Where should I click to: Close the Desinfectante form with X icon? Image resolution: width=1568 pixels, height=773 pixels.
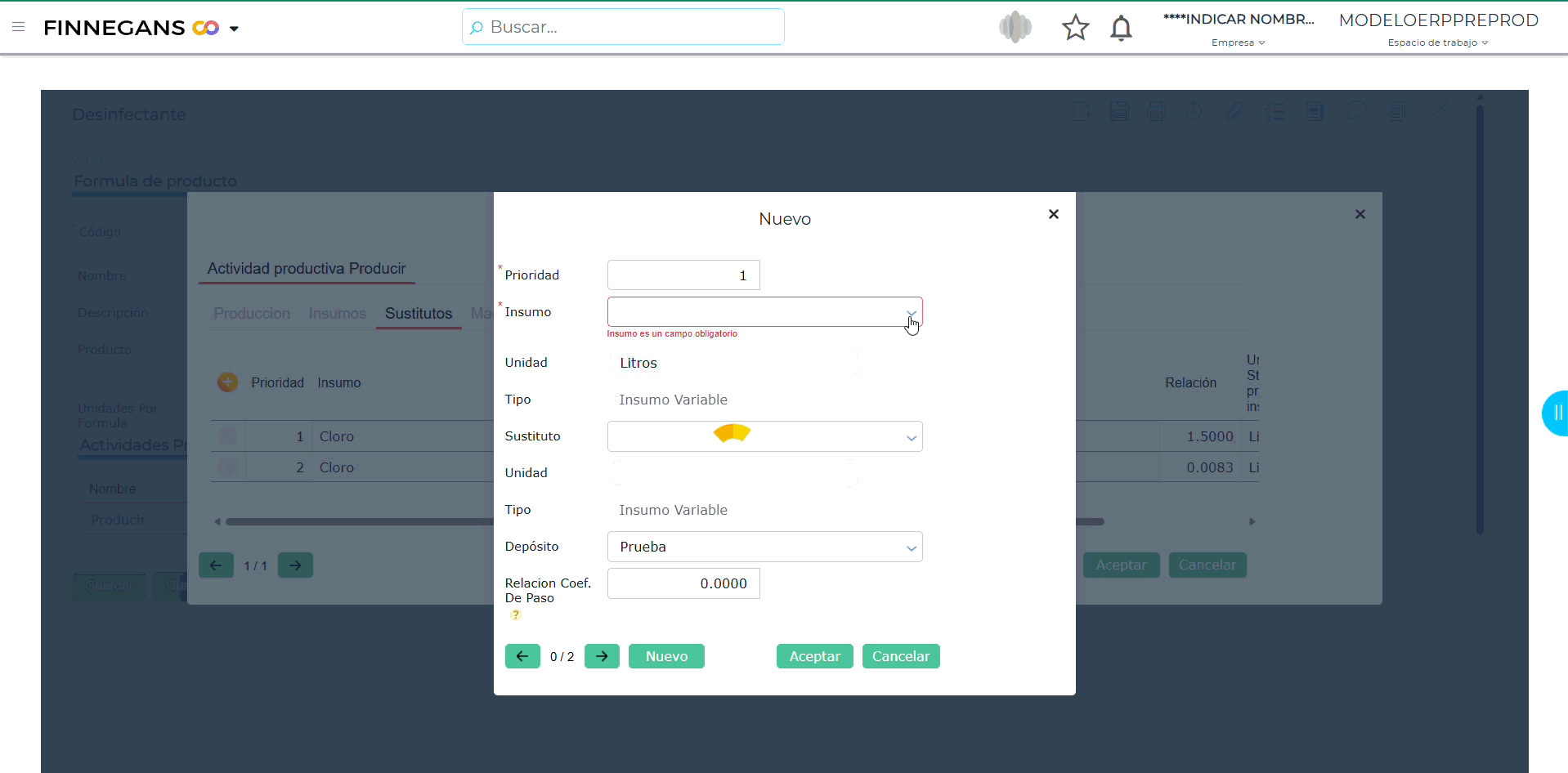click(1440, 108)
